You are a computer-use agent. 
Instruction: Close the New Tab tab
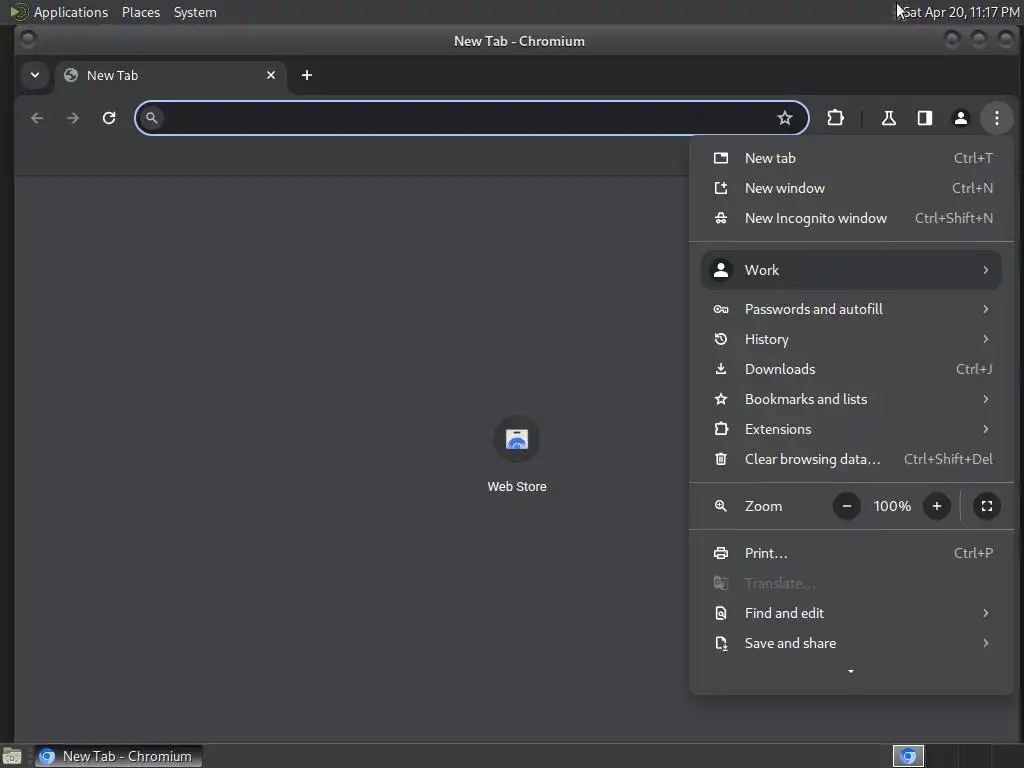271,75
